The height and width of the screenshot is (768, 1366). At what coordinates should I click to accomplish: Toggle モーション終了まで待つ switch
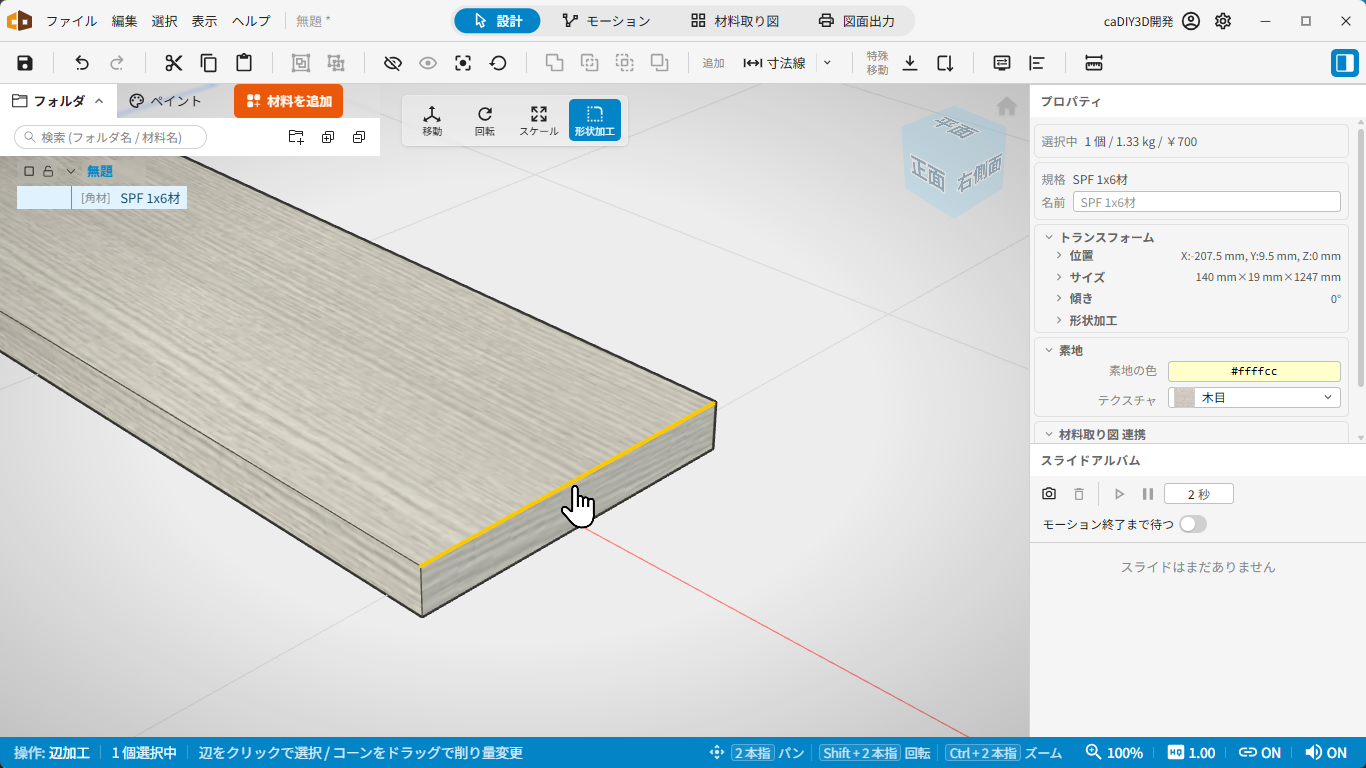coord(1193,524)
